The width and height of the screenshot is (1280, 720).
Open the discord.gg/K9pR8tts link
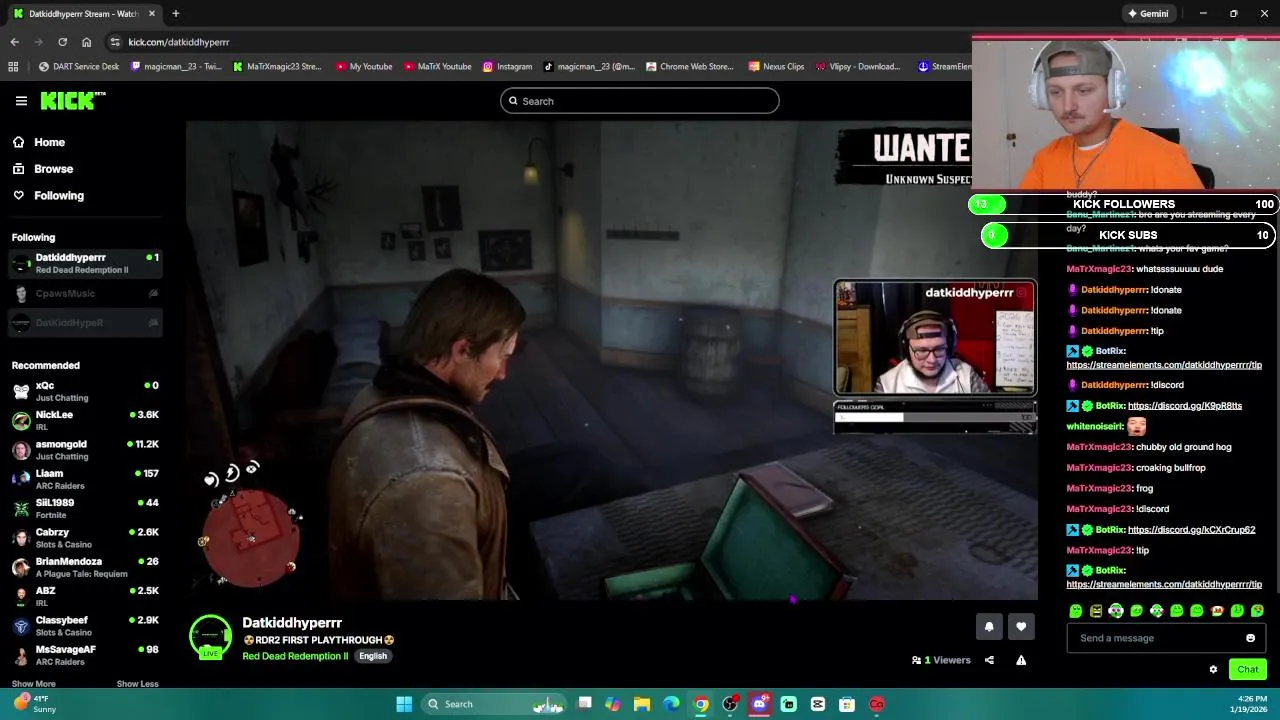click(x=1185, y=406)
